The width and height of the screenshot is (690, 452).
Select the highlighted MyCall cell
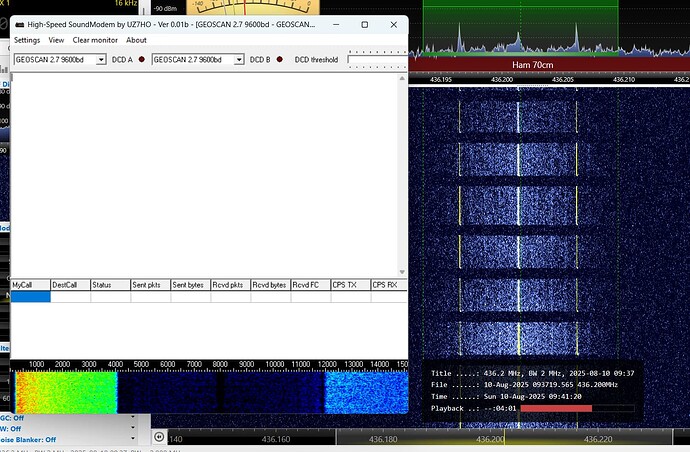click(x=30, y=297)
